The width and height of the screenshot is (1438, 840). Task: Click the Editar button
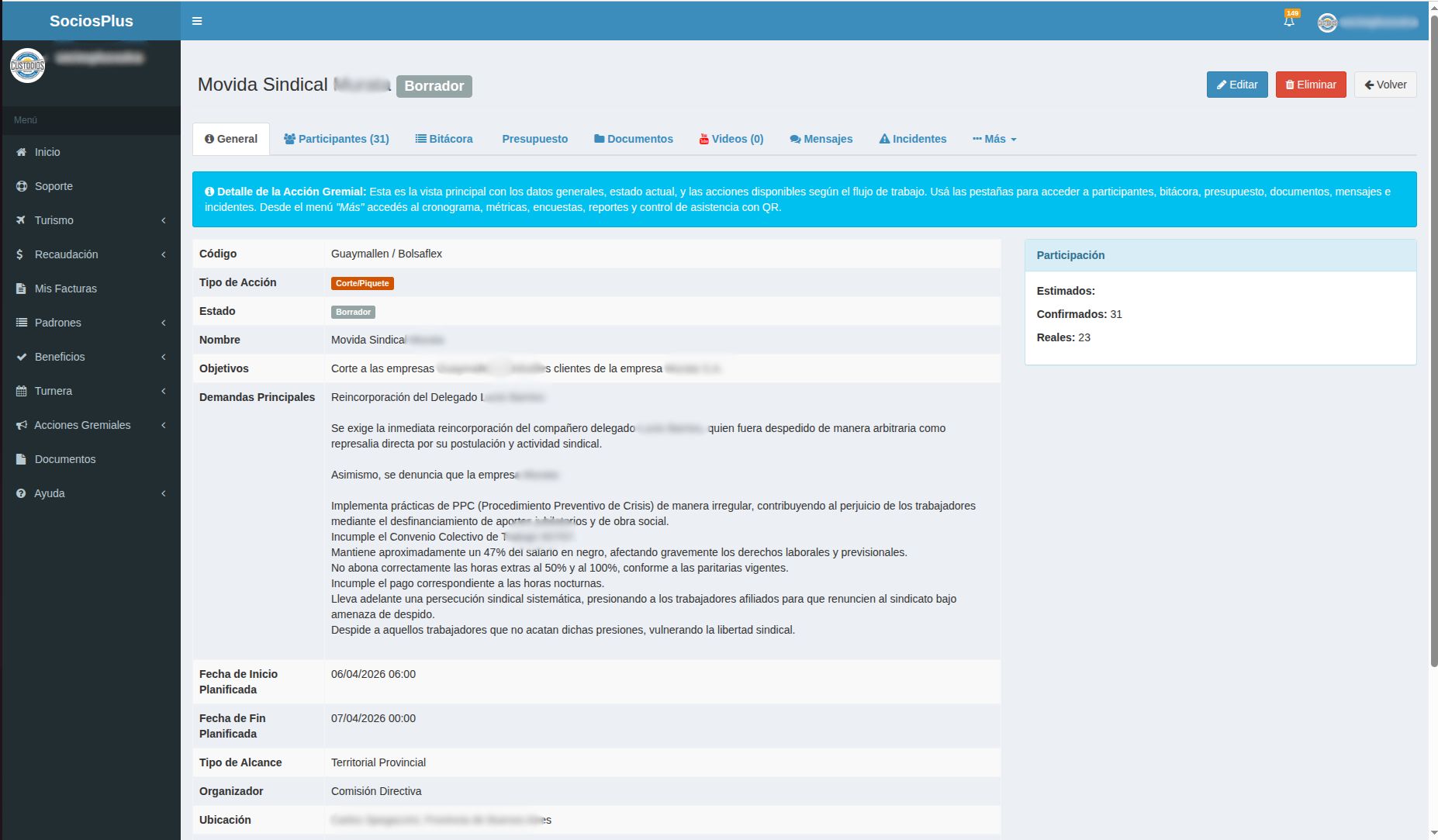click(1237, 85)
